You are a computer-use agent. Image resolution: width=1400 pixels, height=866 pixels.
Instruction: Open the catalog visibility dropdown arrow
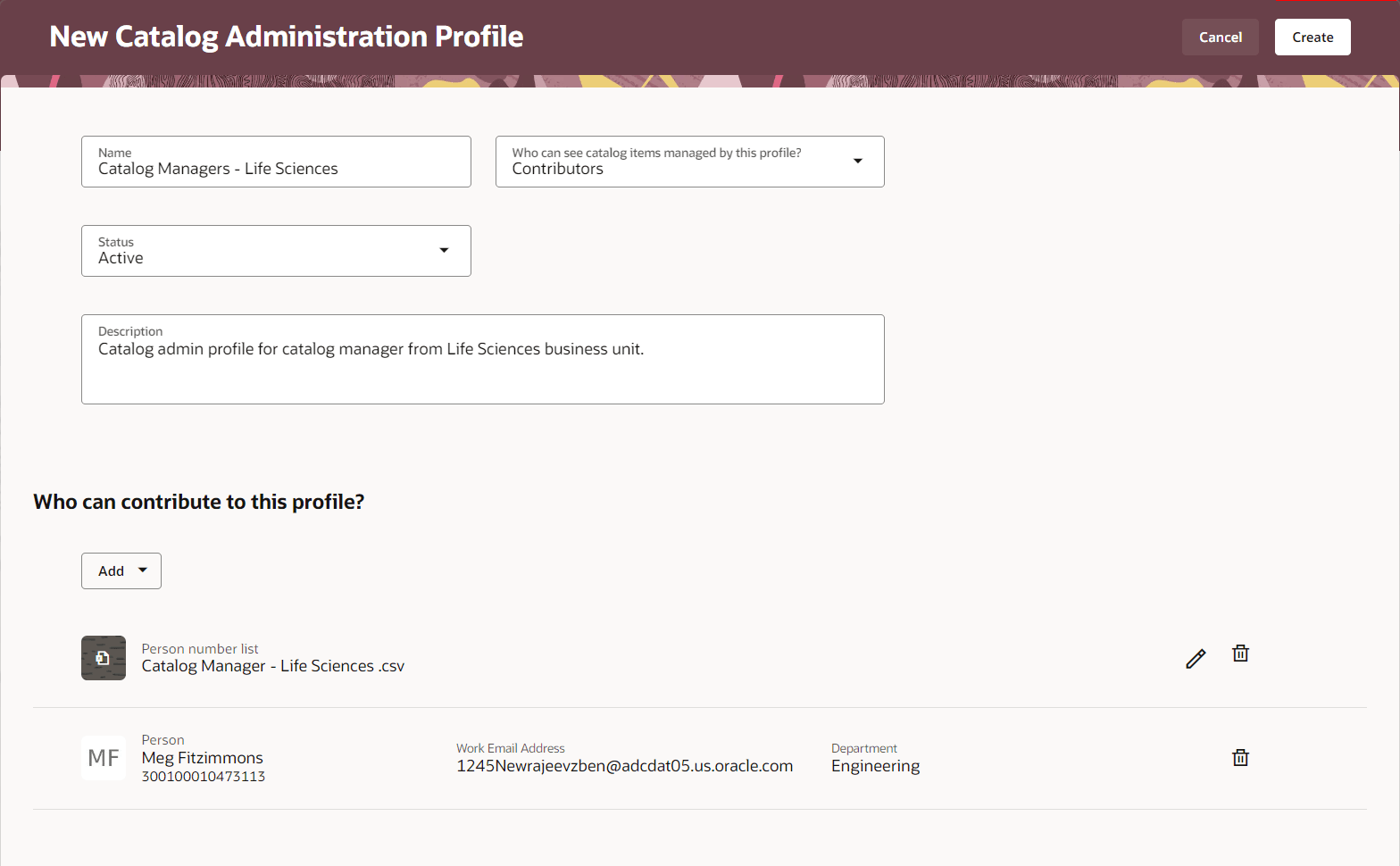pos(858,162)
